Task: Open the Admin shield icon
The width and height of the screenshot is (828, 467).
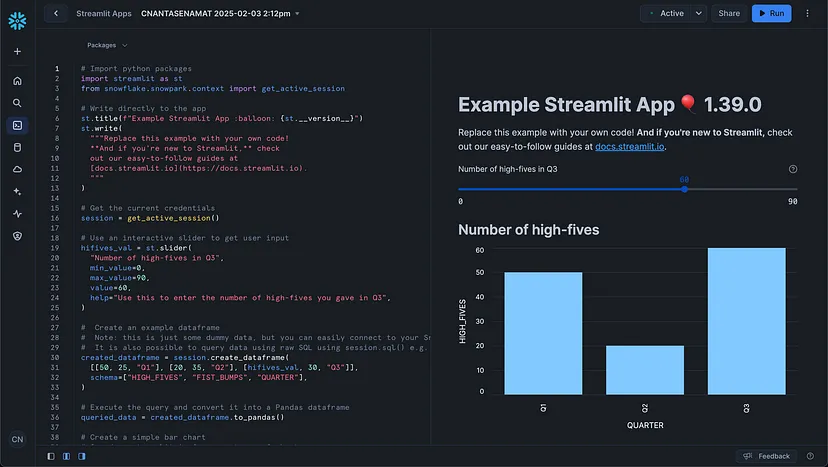Action: [x=17, y=236]
